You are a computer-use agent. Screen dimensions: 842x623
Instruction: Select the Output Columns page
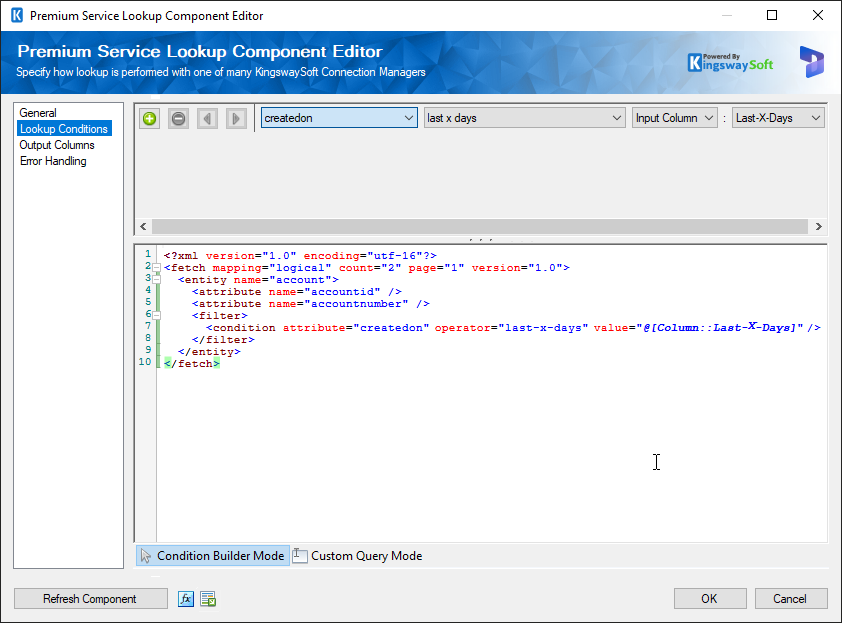[57, 145]
